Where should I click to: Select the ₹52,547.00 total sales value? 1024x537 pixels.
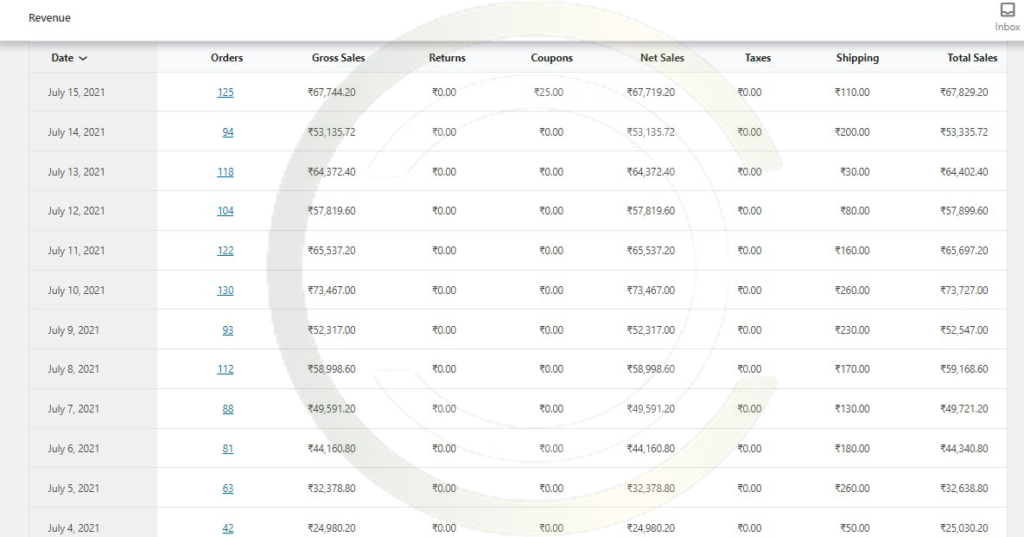point(964,330)
